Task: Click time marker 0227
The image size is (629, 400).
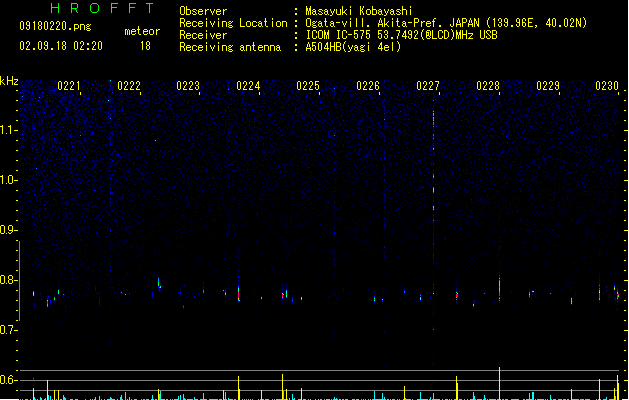Action: tap(428, 86)
